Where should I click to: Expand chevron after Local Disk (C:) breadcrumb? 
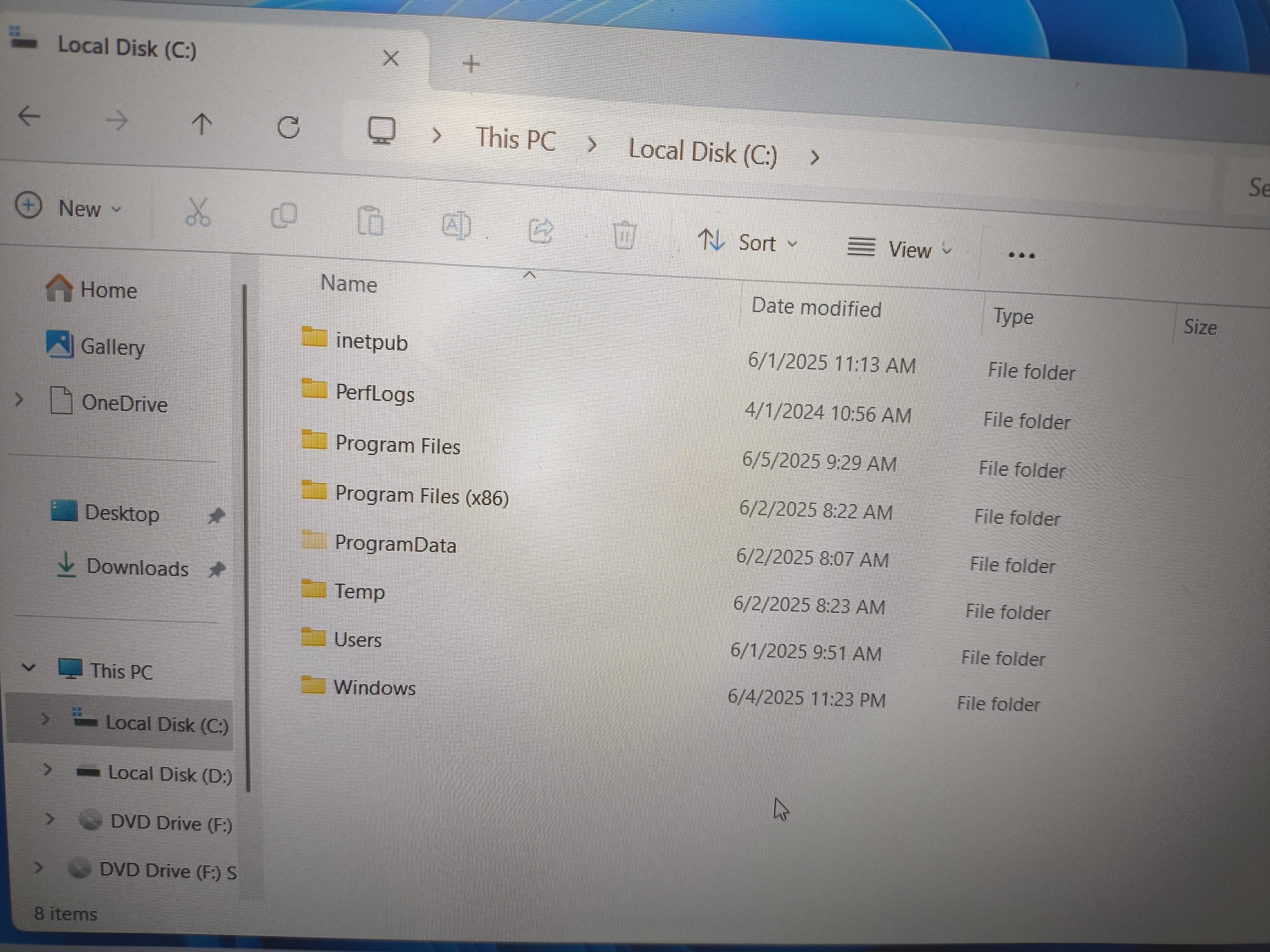click(x=814, y=157)
